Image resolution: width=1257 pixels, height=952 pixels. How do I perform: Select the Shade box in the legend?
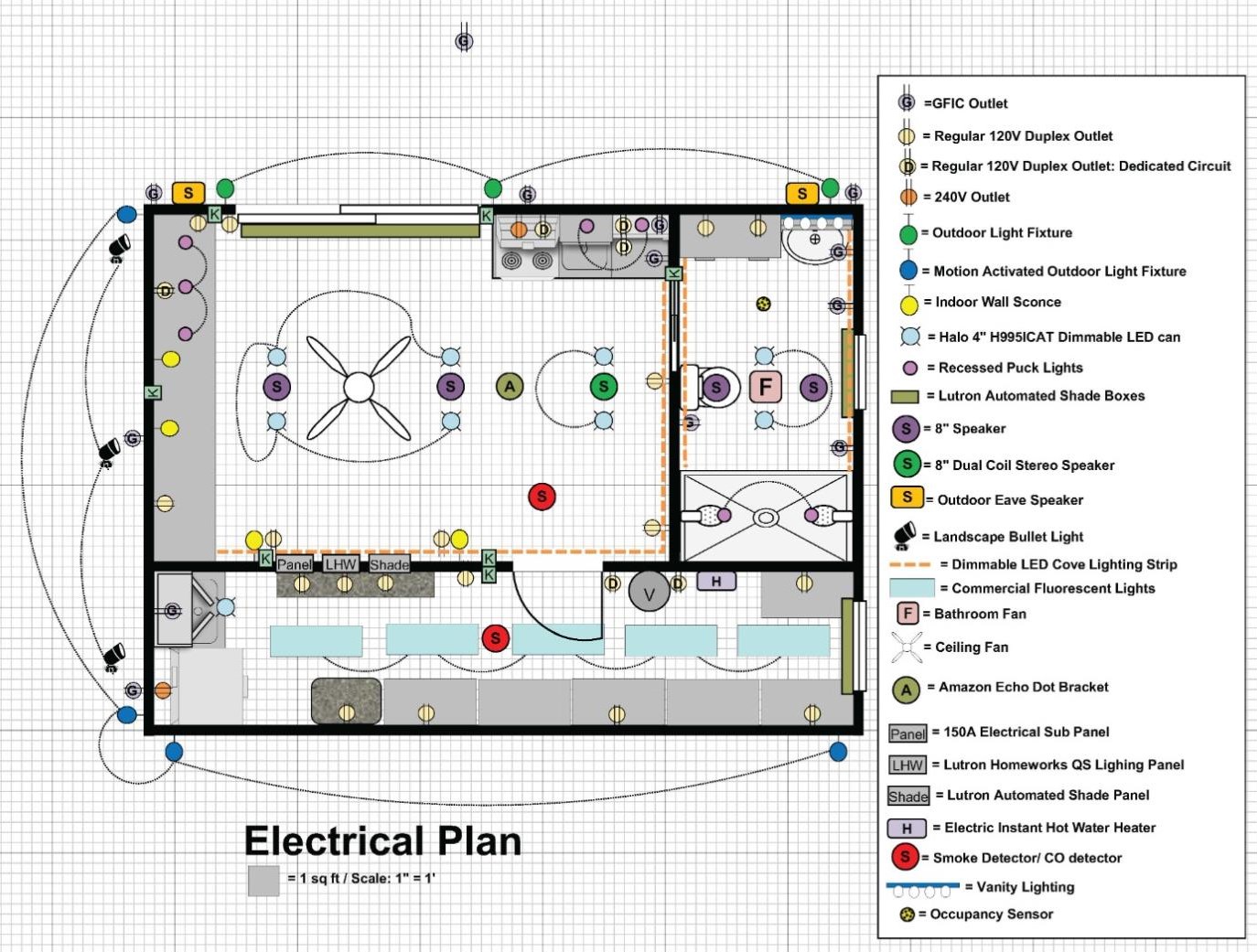pos(908,797)
